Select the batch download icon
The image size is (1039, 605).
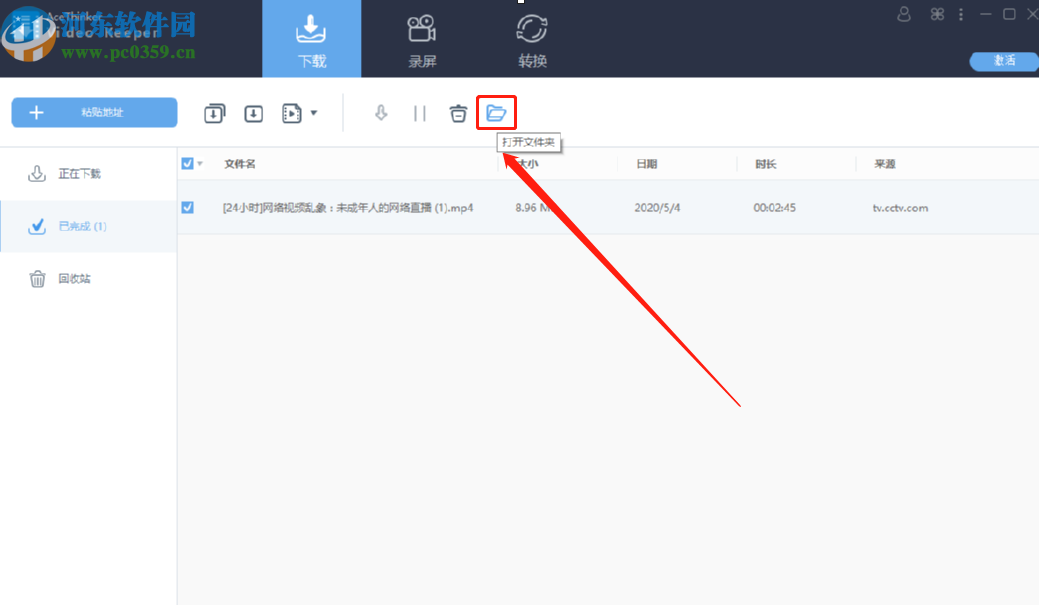pos(214,112)
